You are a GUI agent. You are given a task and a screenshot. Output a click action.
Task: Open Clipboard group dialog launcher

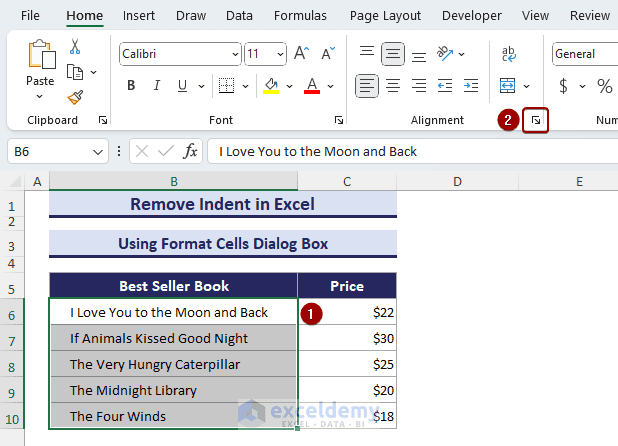coord(103,120)
